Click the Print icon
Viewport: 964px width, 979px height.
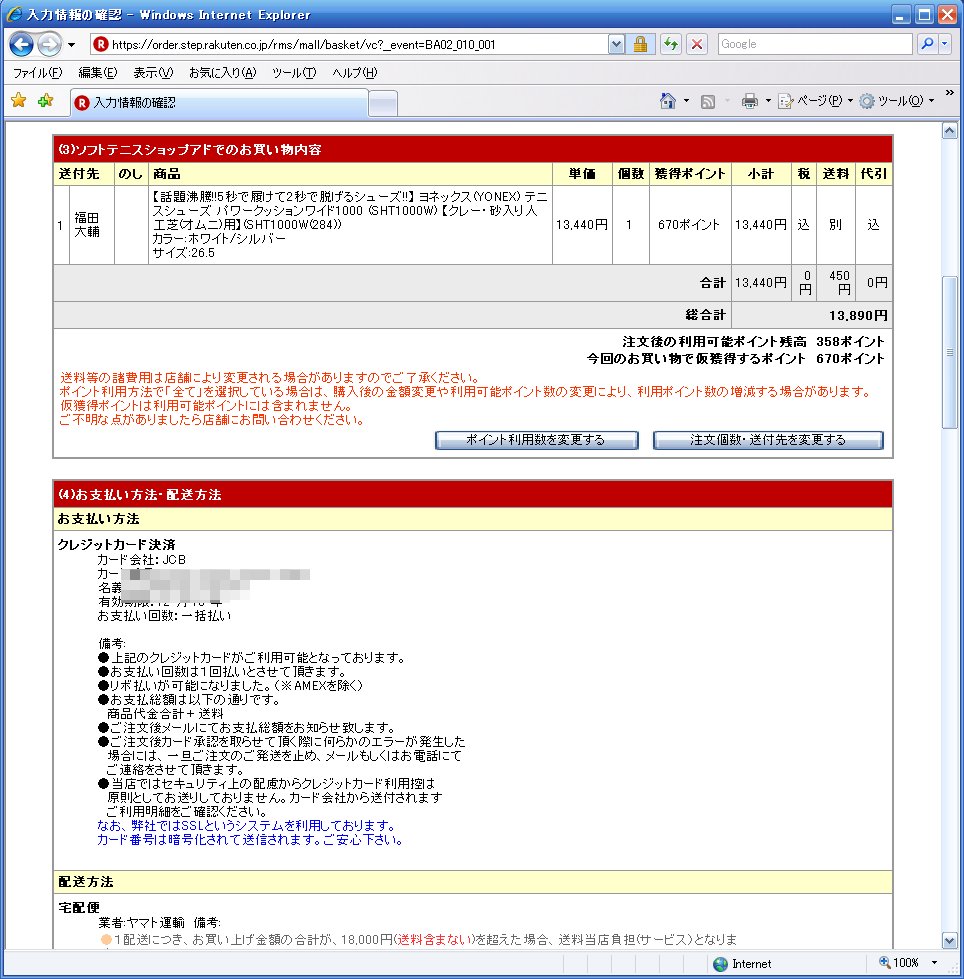click(x=749, y=101)
